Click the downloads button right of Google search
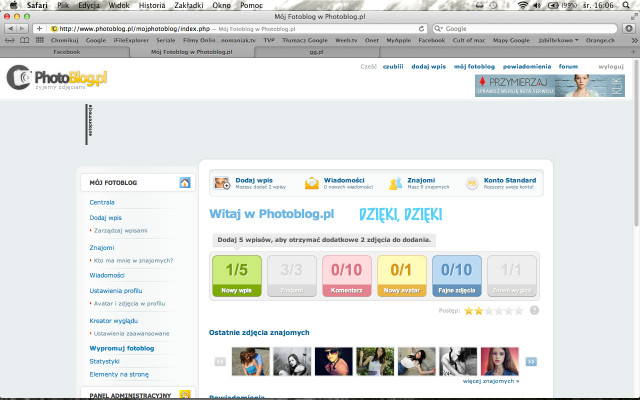The width and height of the screenshot is (640, 400). tap(629, 29)
